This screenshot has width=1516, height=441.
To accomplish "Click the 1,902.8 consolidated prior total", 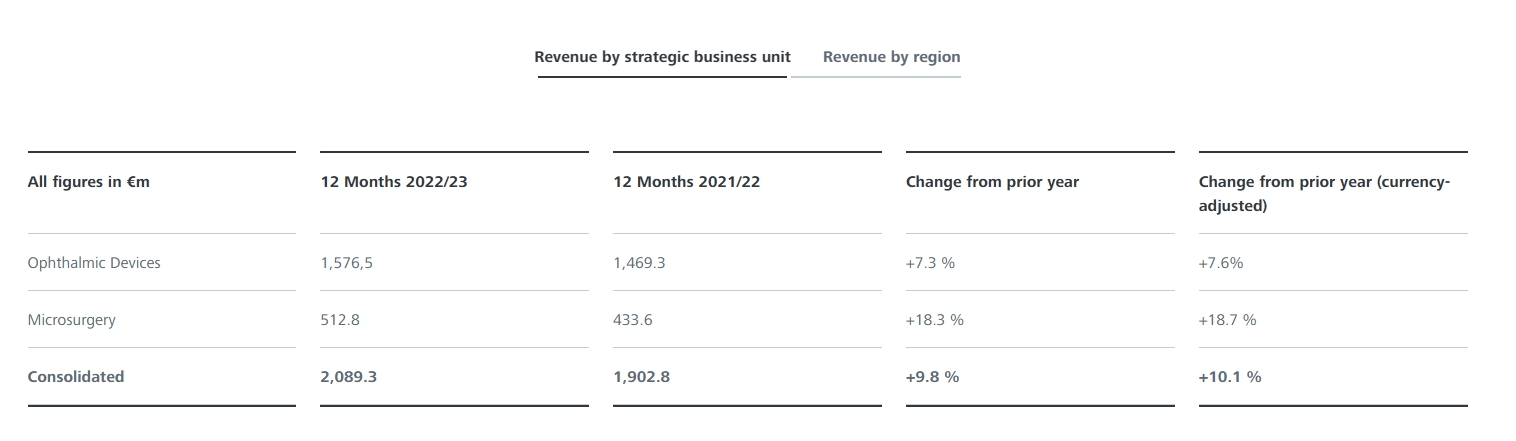I will (641, 377).
